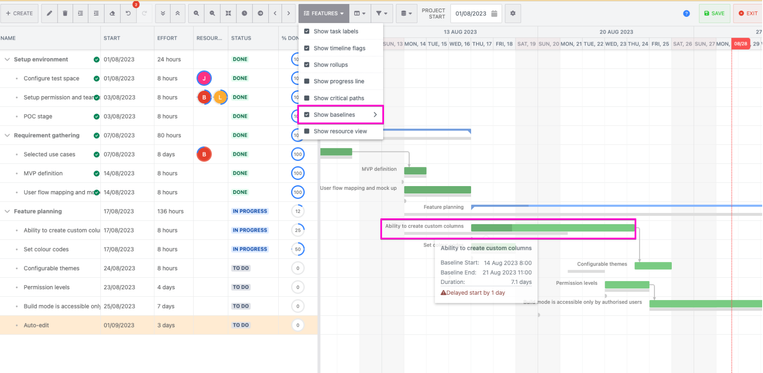
Task: Save the Gantt chart
Action: point(714,14)
